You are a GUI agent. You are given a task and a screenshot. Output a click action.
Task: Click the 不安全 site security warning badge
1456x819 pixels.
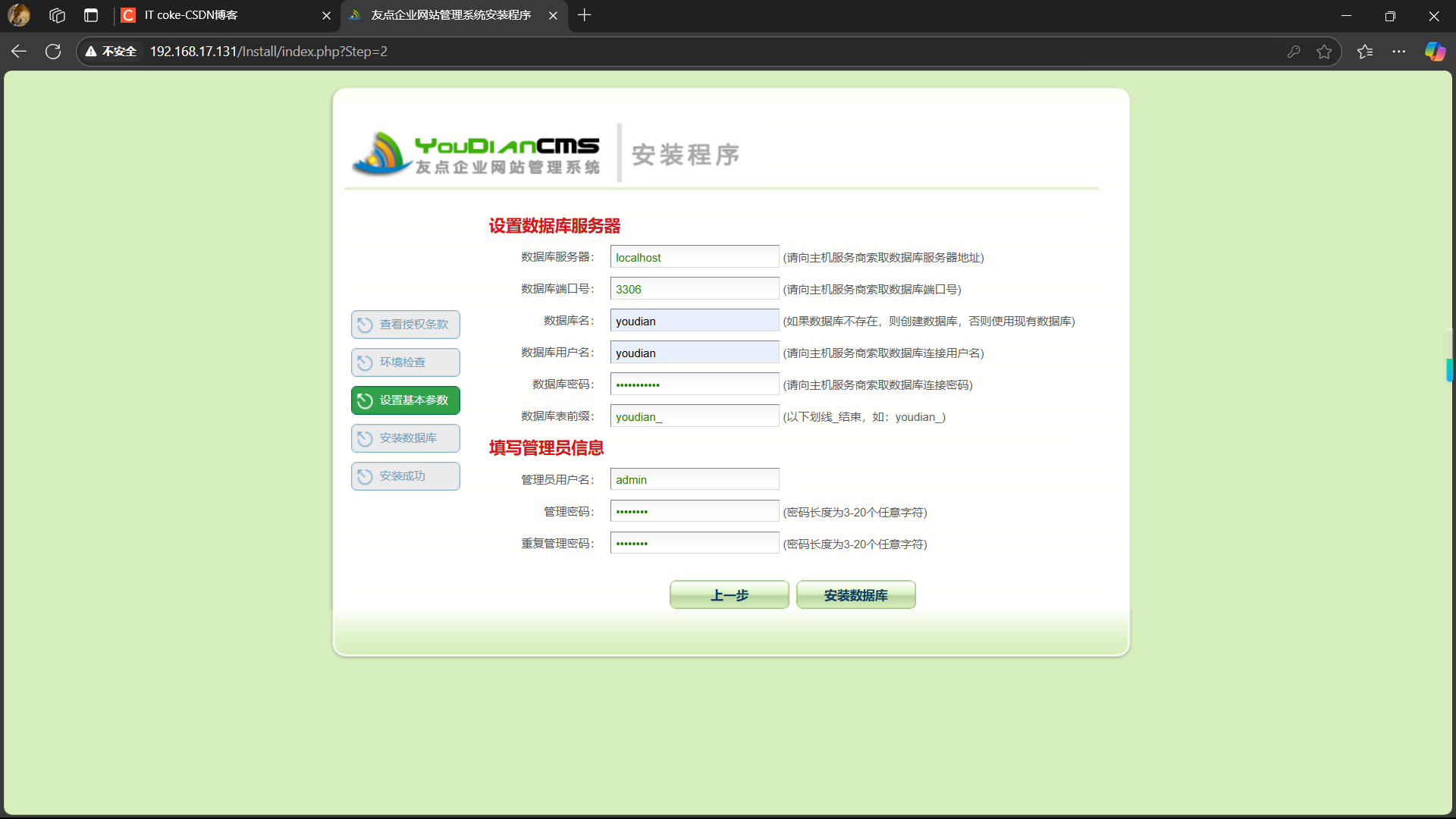coord(111,52)
